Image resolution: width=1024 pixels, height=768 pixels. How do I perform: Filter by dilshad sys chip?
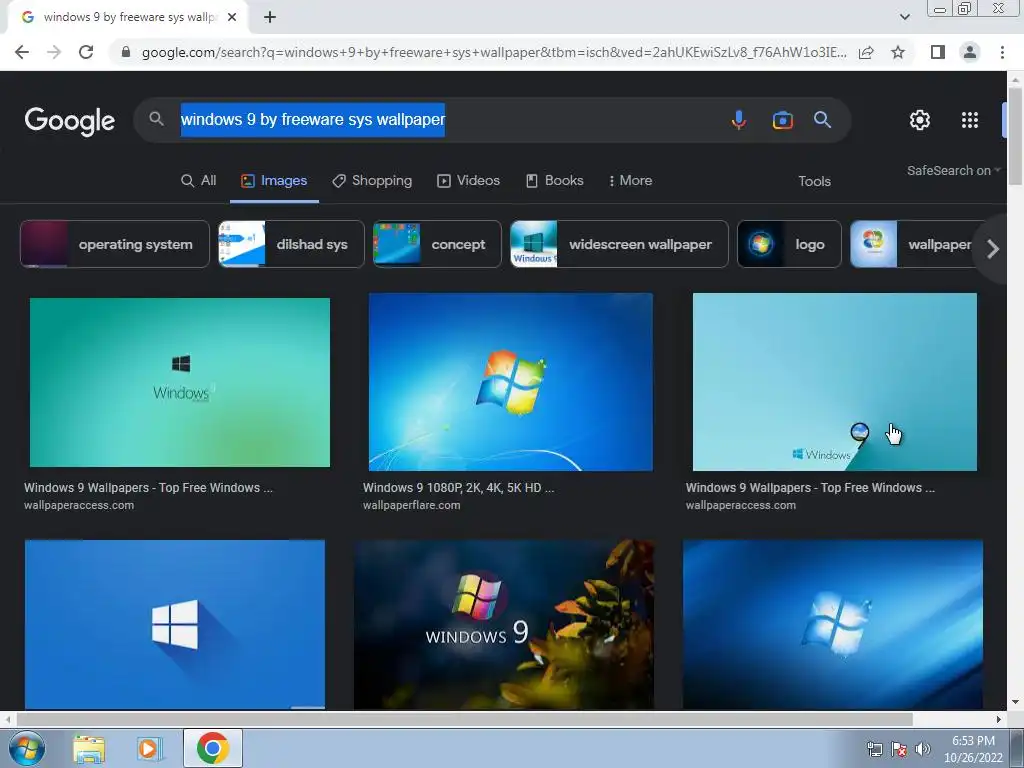pos(291,244)
